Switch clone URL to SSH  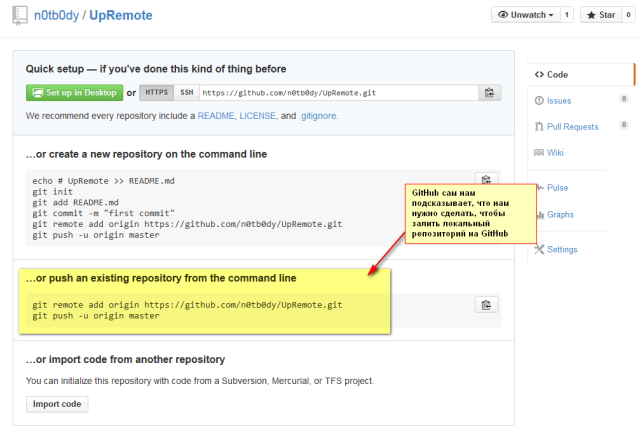[187, 93]
